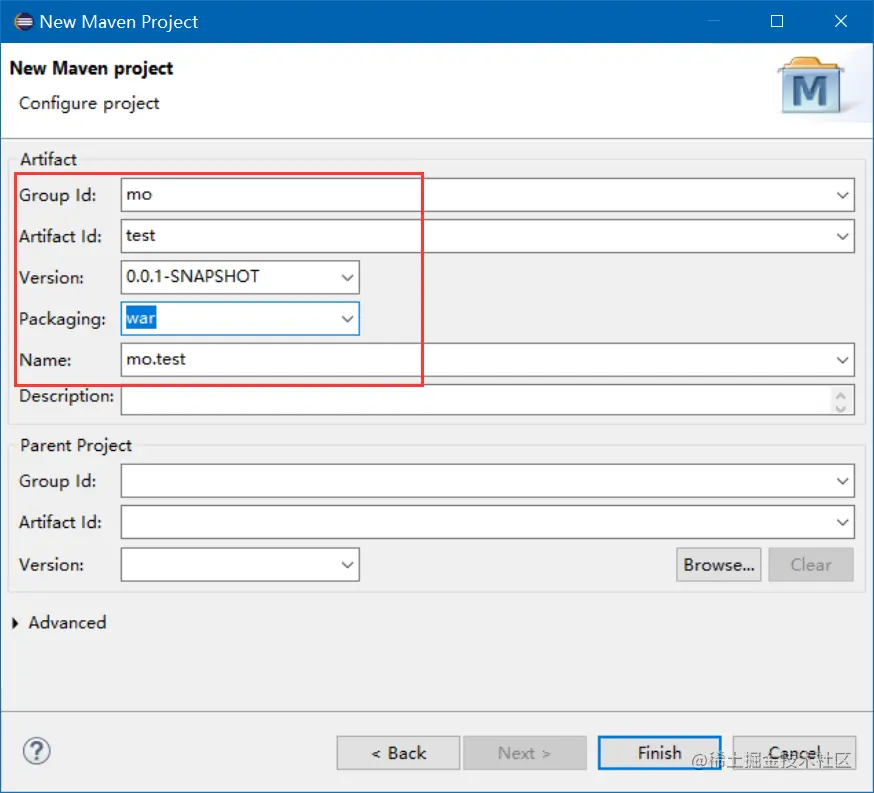Click the help question mark icon
874x793 pixels.
pyautogui.click(x=37, y=751)
